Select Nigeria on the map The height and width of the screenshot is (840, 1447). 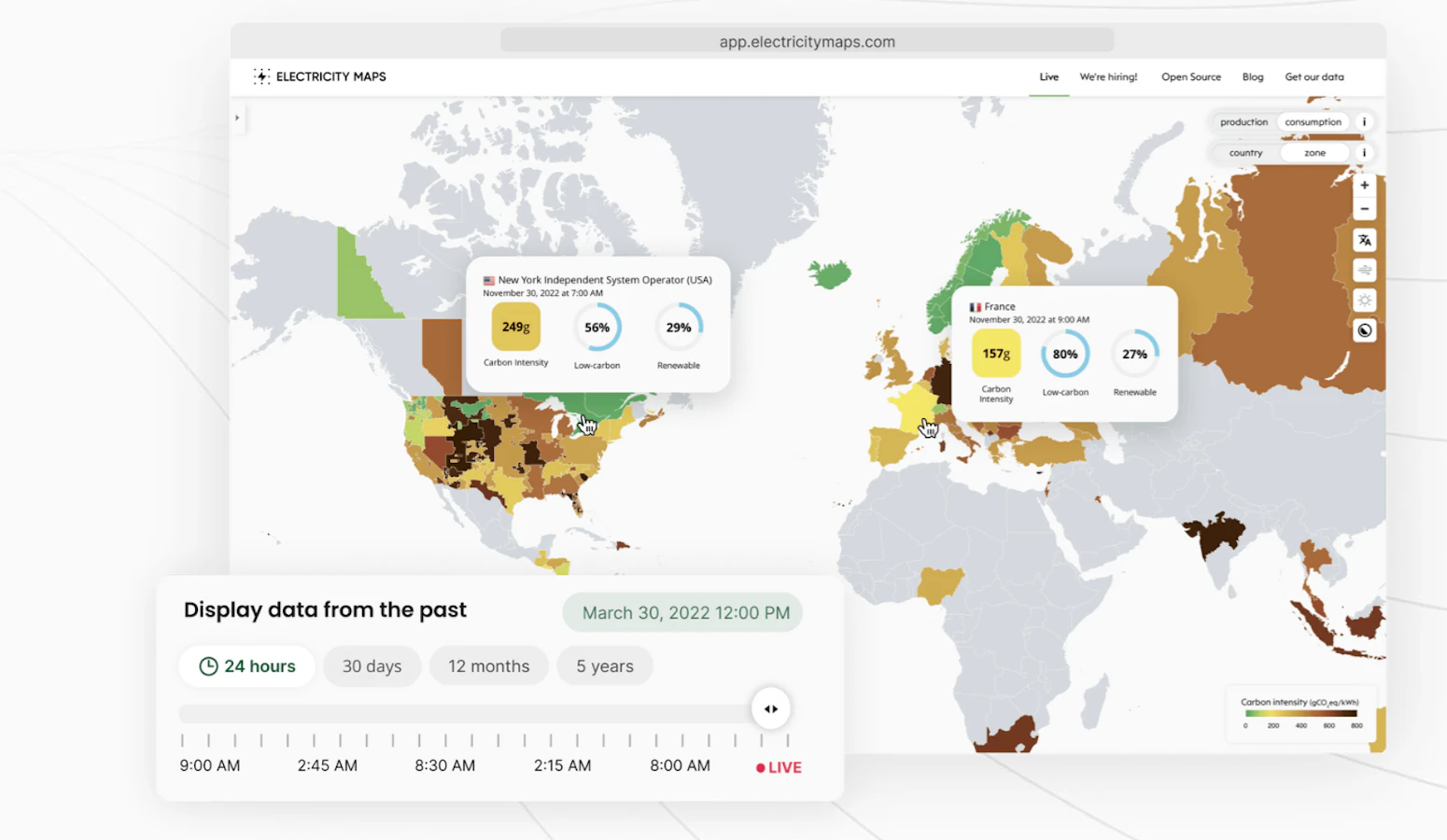939,584
